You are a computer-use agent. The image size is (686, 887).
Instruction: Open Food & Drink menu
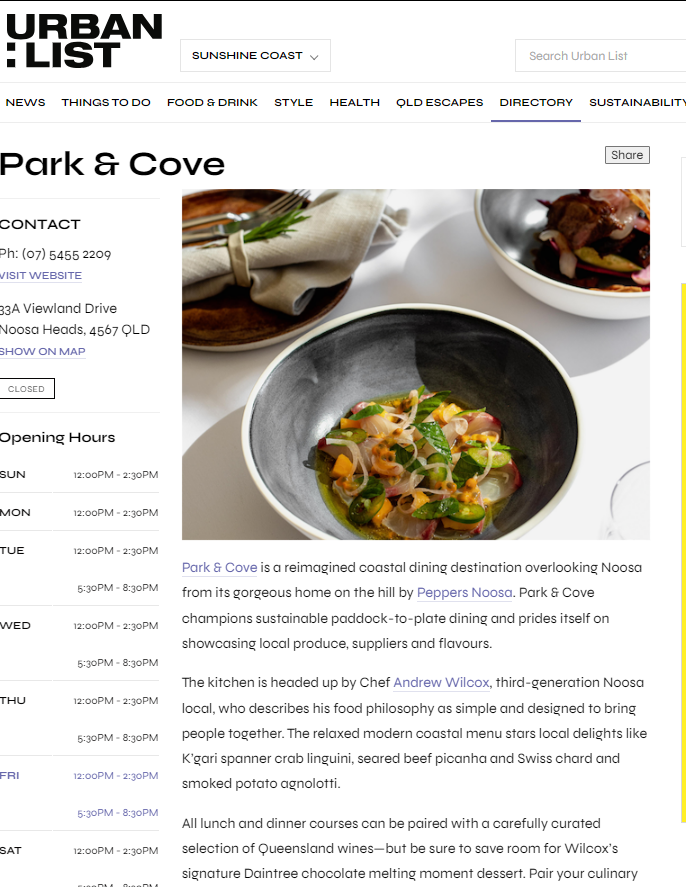[x=212, y=102]
